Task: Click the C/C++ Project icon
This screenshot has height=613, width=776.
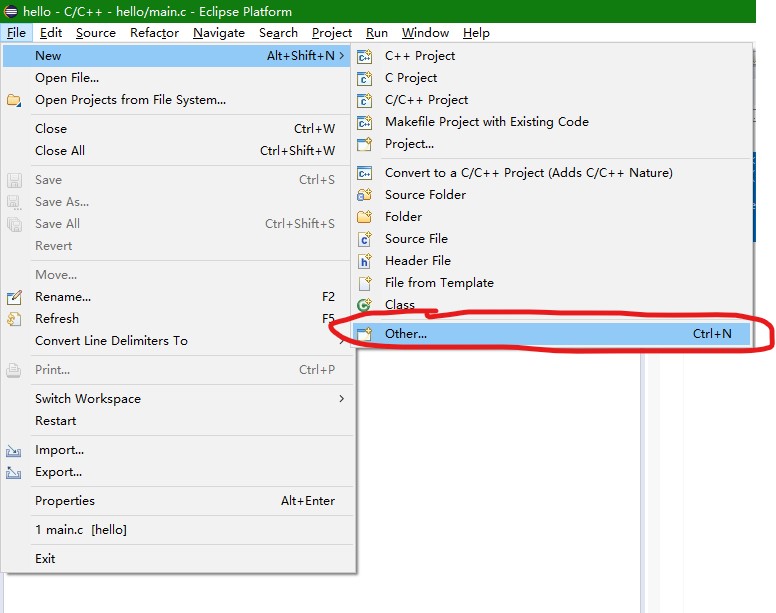Action: coord(365,100)
